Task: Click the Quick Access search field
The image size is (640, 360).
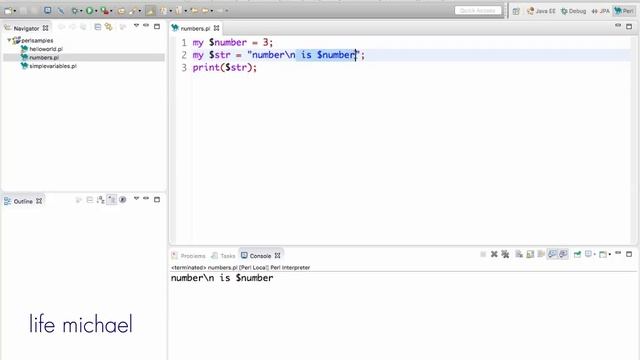Action: (x=478, y=11)
